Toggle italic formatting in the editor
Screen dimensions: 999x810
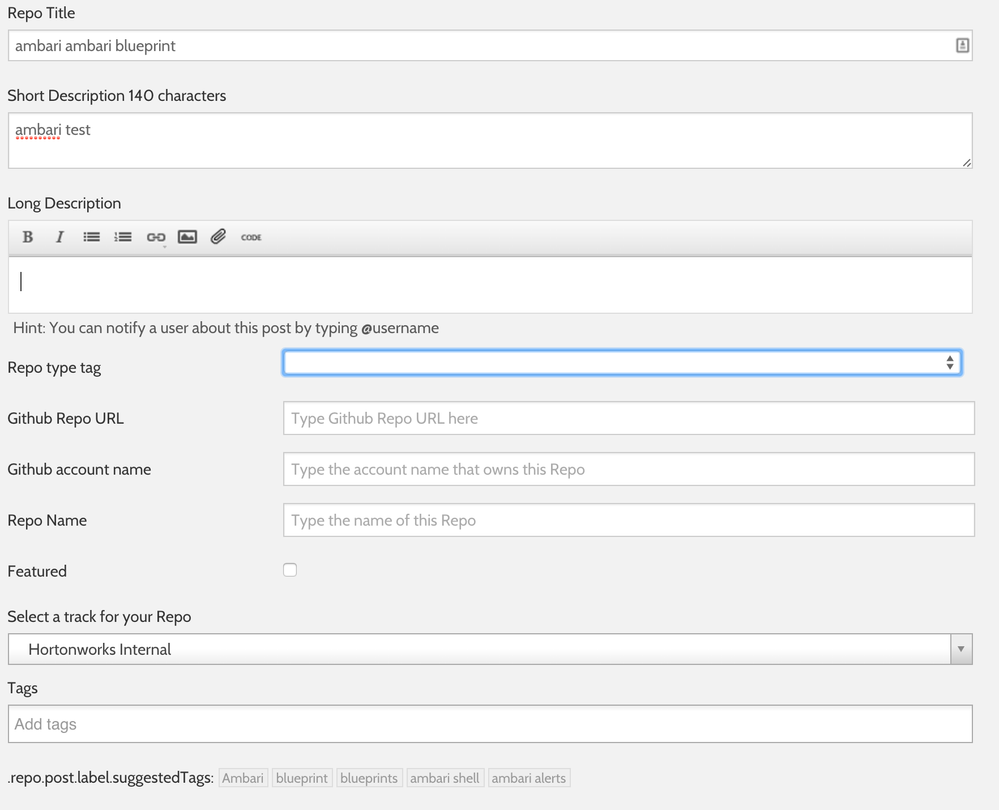point(59,237)
